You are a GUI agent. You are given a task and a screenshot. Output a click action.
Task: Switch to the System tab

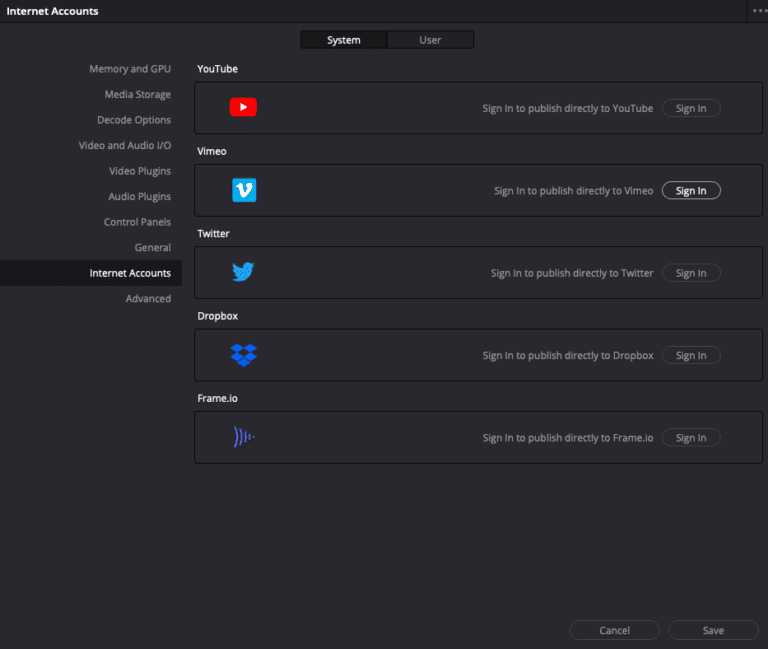pyautogui.click(x=344, y=40)
